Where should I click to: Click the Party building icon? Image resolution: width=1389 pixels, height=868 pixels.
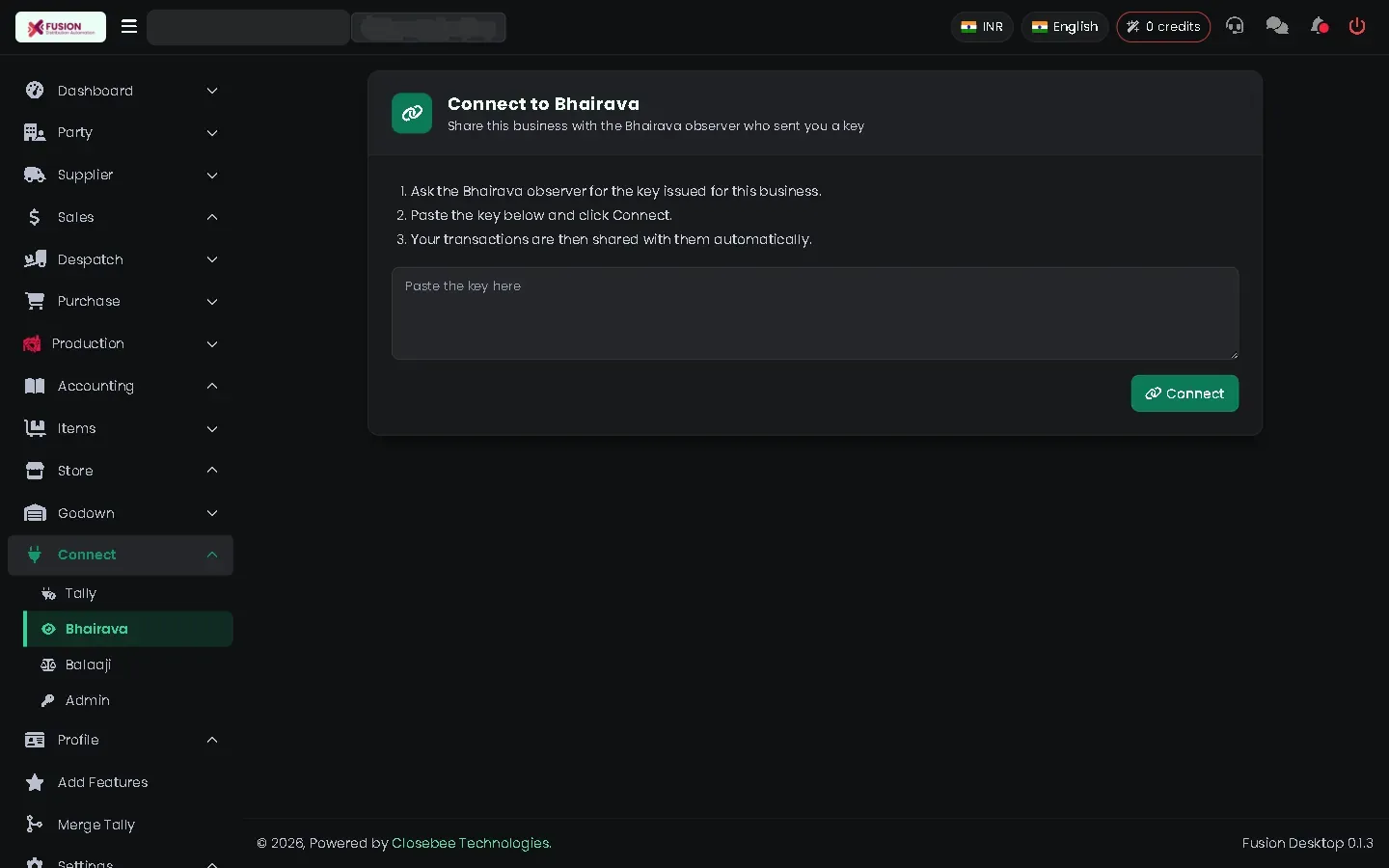click(x=35, y=132)
